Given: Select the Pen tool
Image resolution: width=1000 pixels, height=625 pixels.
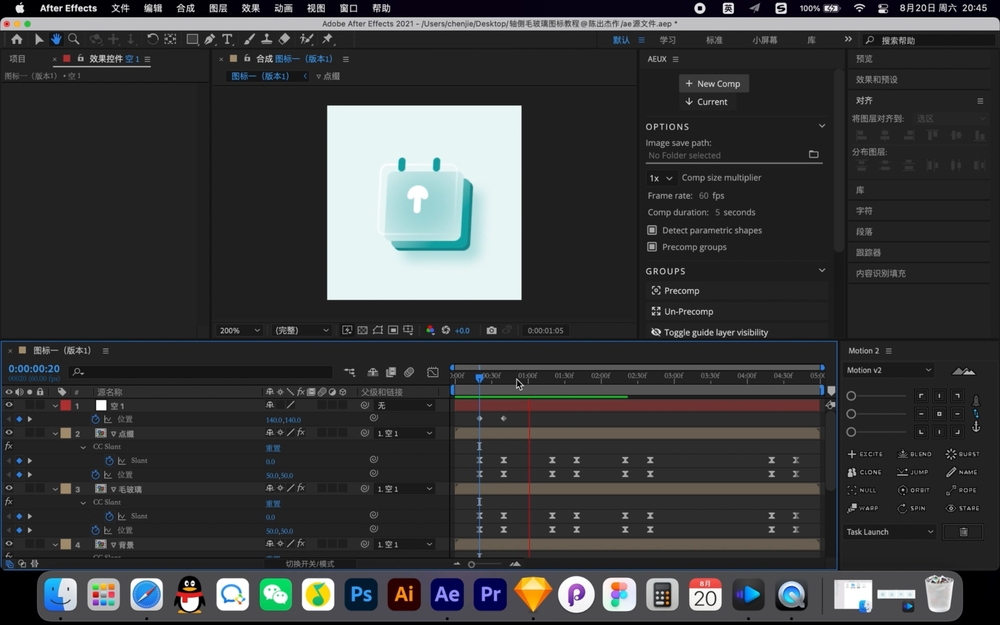Looking at the screenshot, I should 209,40.
